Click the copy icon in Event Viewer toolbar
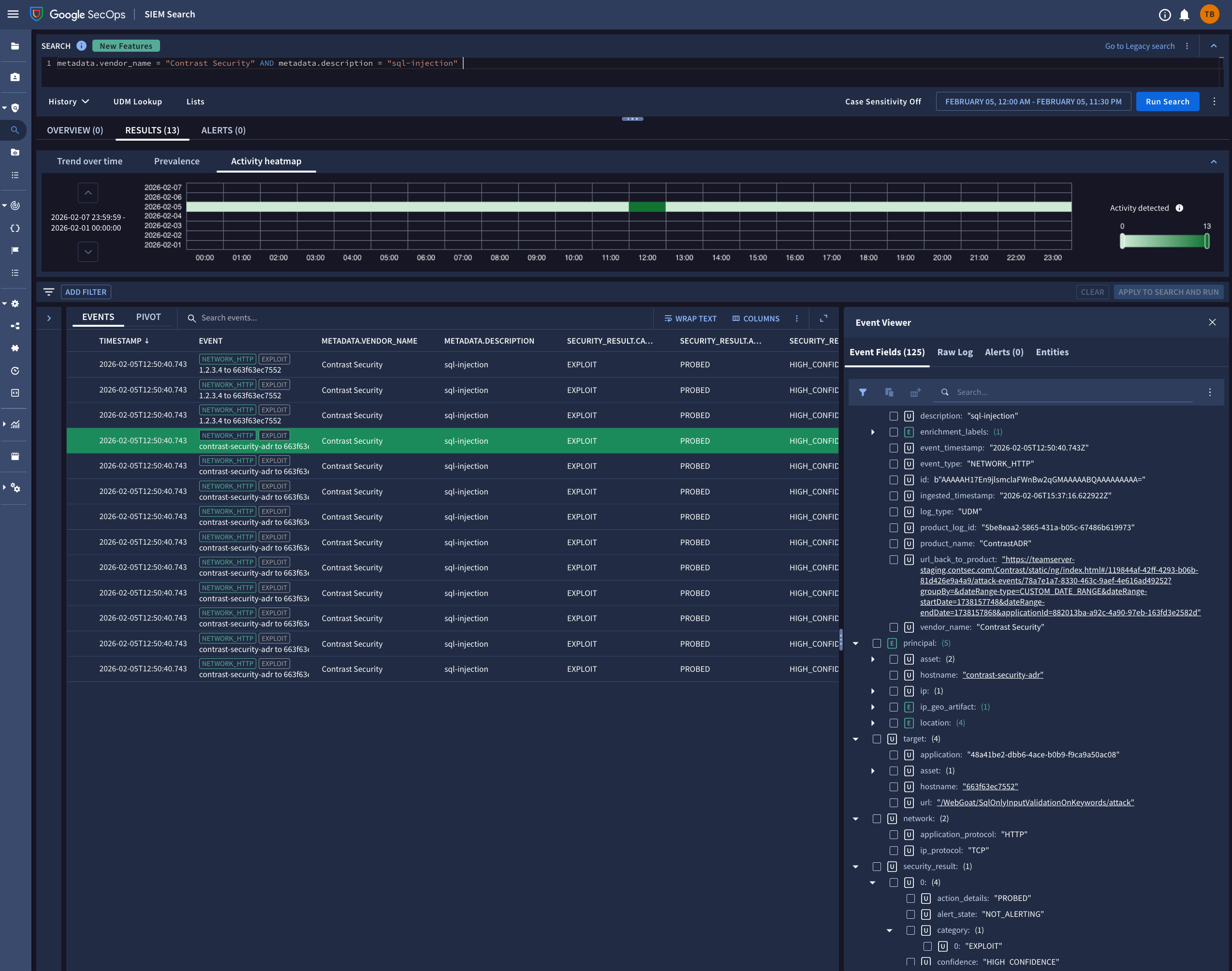Screen dimensions: 1232x971 pyautogui.click(x=889, y=392)
